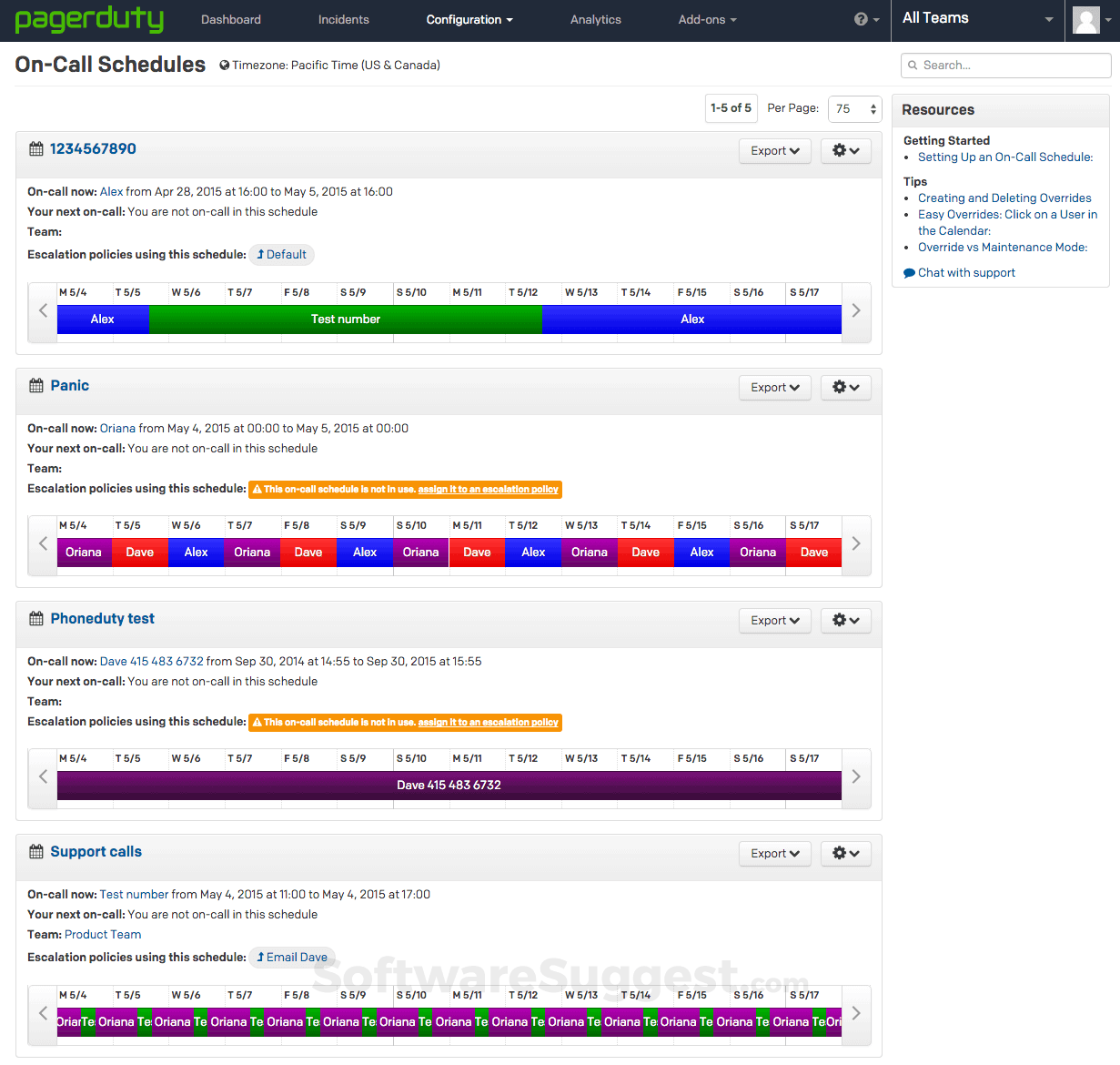Screen dimensions: 1120x1065
Task: Open the Analytics section
Action: pyautogui.click(x=595, y=19)
